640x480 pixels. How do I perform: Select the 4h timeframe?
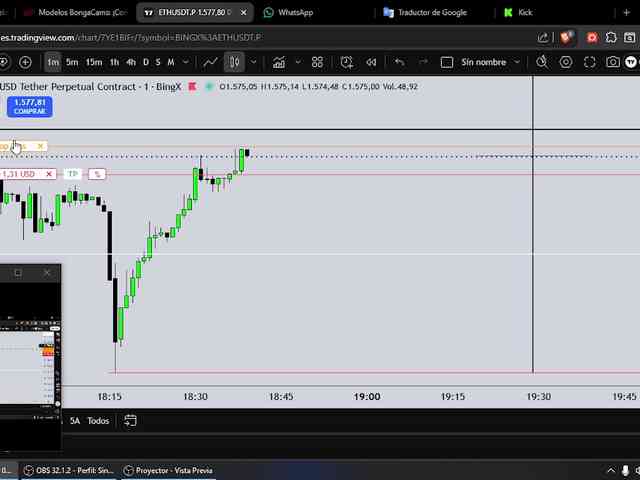(131, 62)
